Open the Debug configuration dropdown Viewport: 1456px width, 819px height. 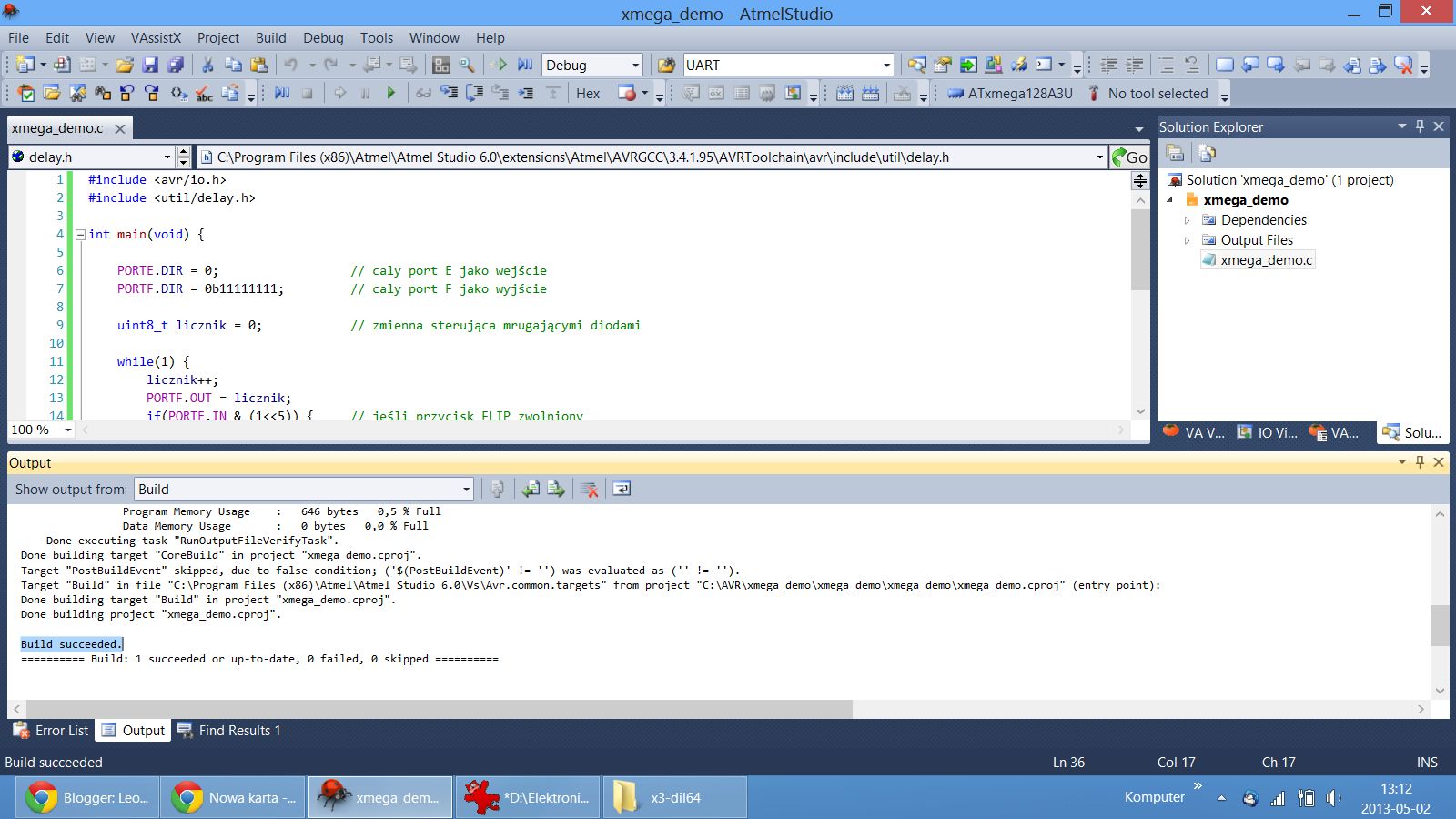[x=636, y=66]
